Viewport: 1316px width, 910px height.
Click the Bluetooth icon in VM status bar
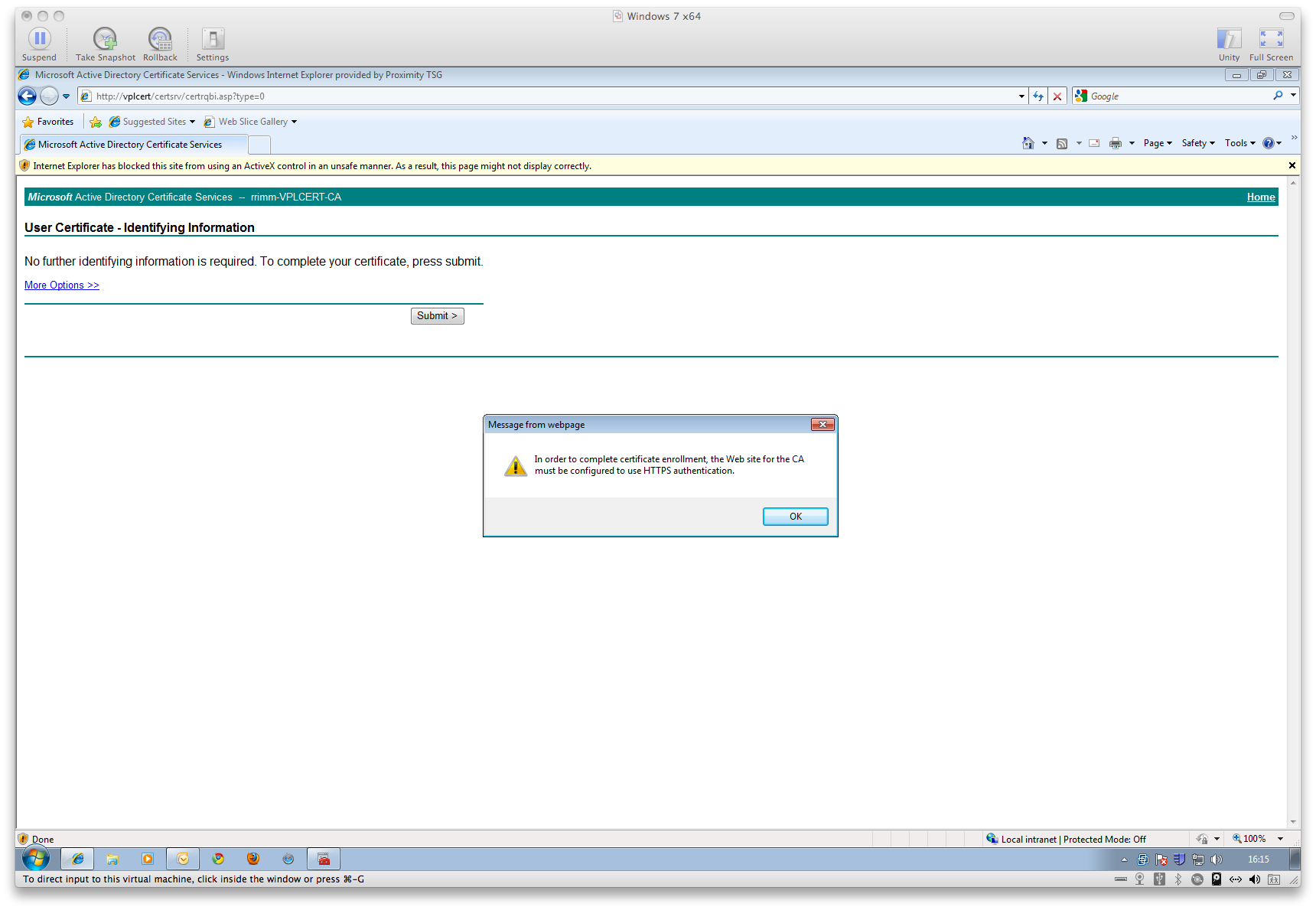click(x=1178, y=879)
